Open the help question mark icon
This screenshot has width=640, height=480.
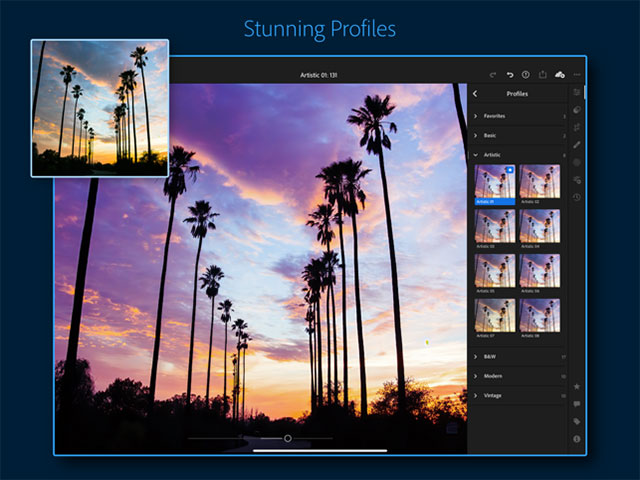click(526, 74)
